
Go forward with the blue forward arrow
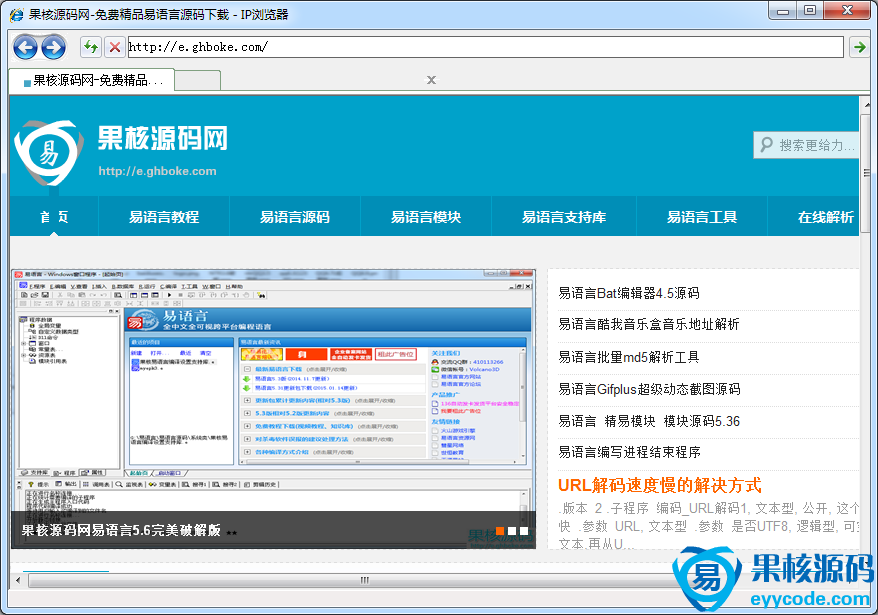[53, 48]
